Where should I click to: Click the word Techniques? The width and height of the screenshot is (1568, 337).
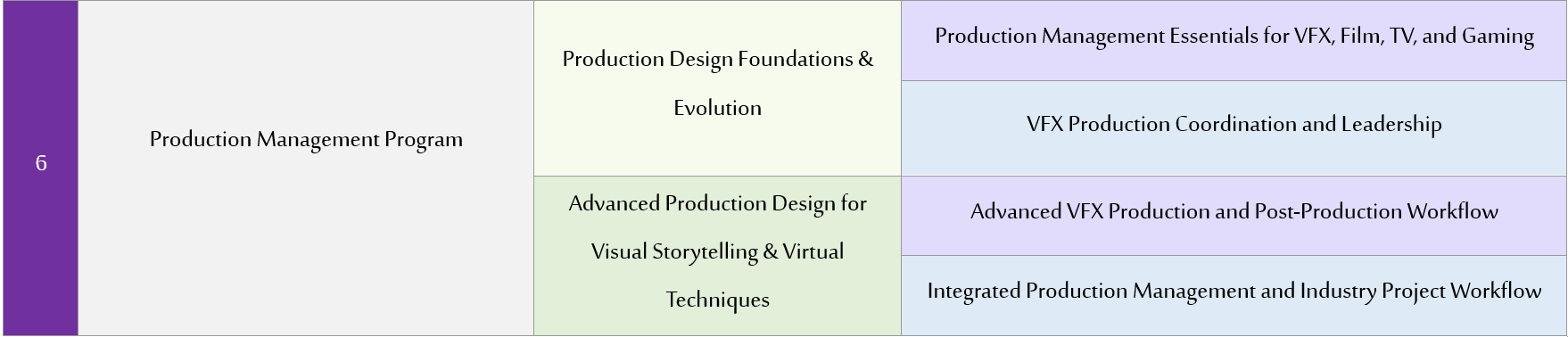pyautogui.click(x=718, y=300)
